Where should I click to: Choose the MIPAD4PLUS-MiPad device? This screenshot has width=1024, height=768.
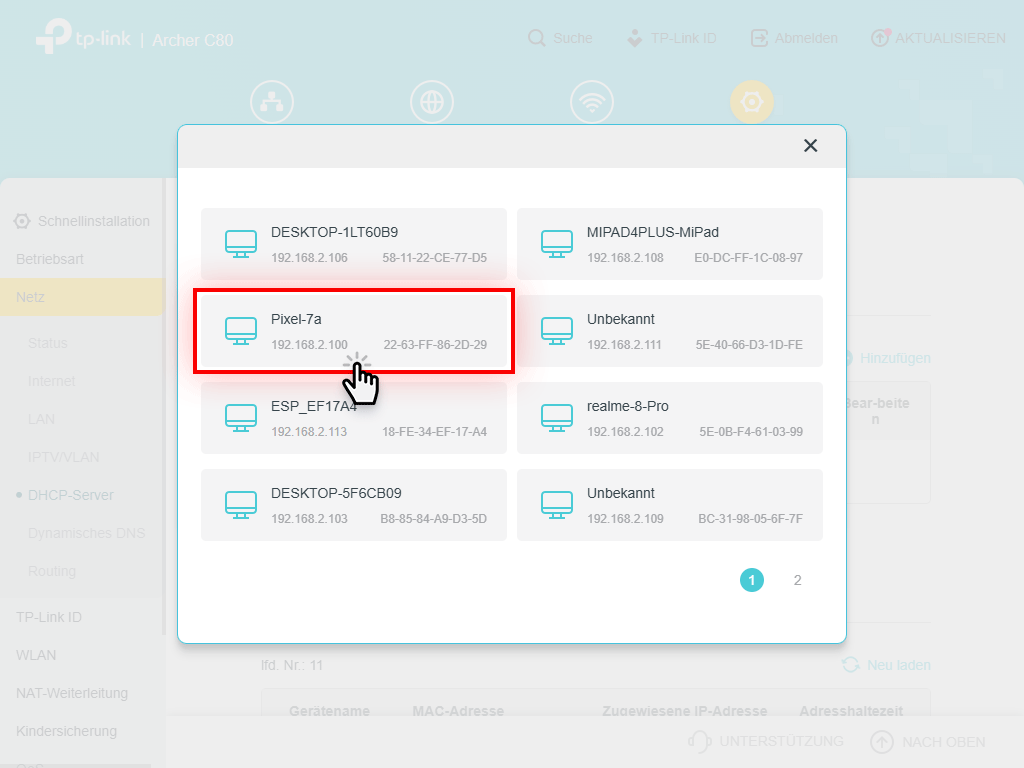[x=669, y=244]
